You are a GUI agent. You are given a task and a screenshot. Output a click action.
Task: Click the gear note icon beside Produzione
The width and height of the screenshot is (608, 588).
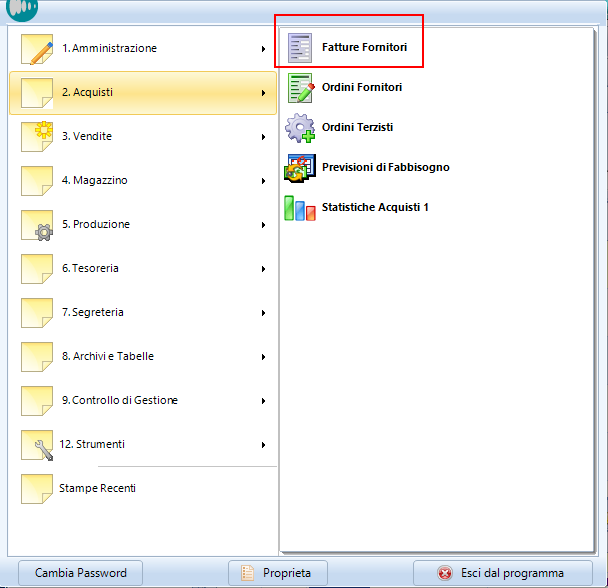pyautogui.click(x=37, y=225)
